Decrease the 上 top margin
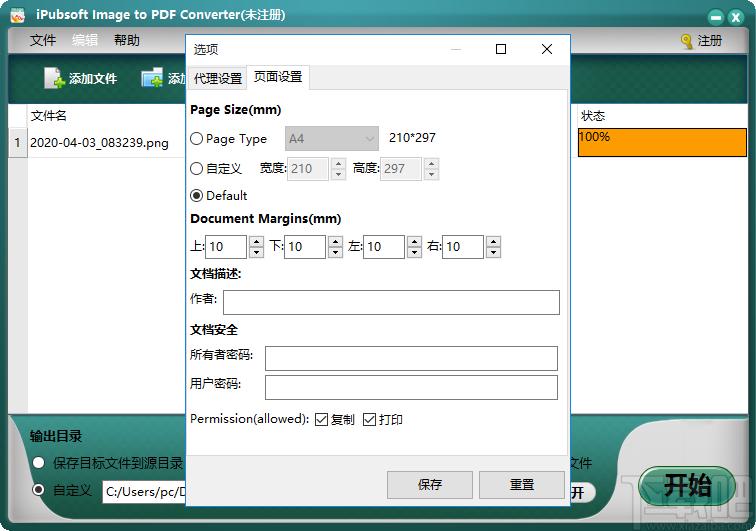 256,252
